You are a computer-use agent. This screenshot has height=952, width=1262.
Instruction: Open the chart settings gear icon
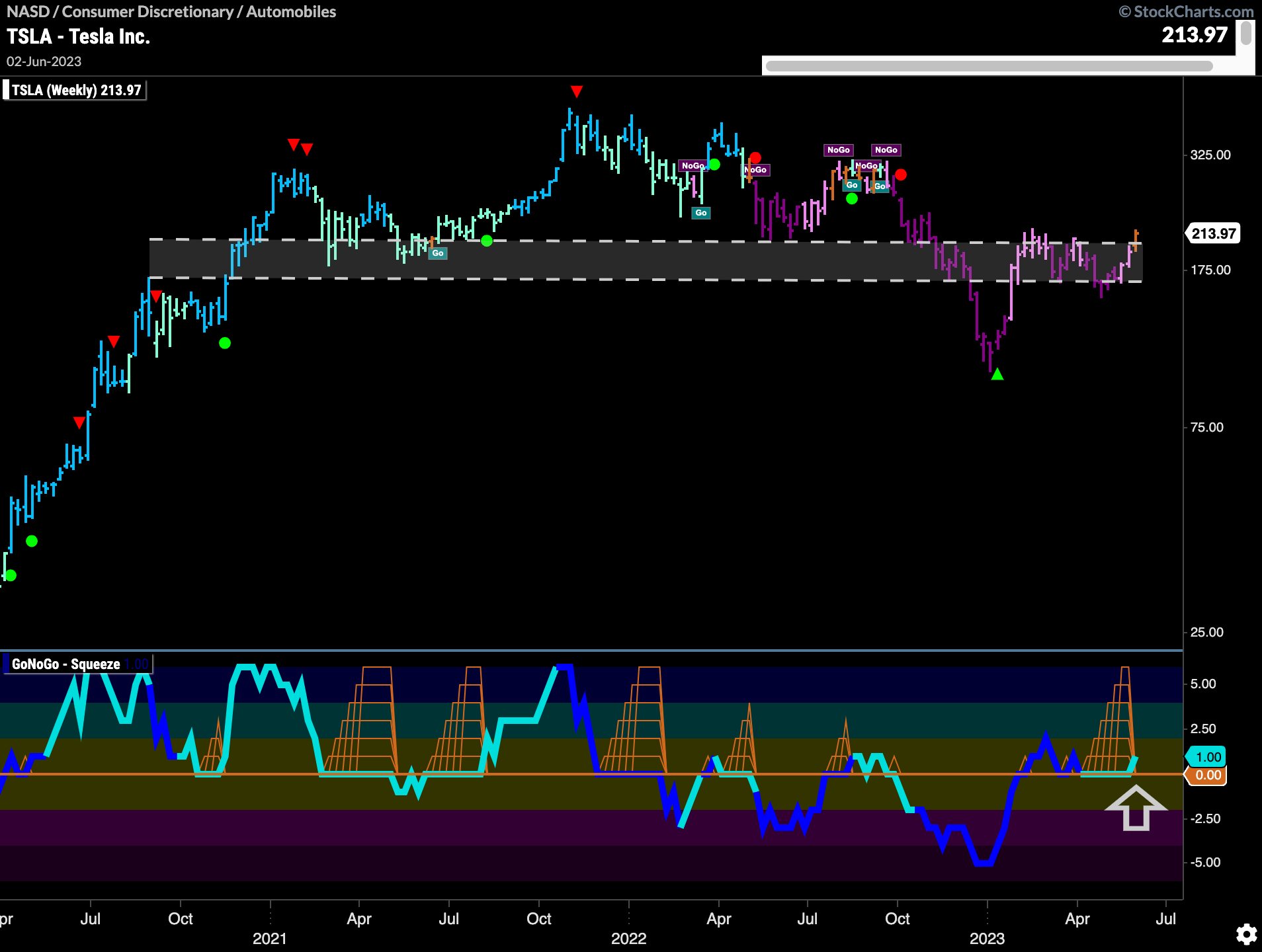pos(1246,934)
